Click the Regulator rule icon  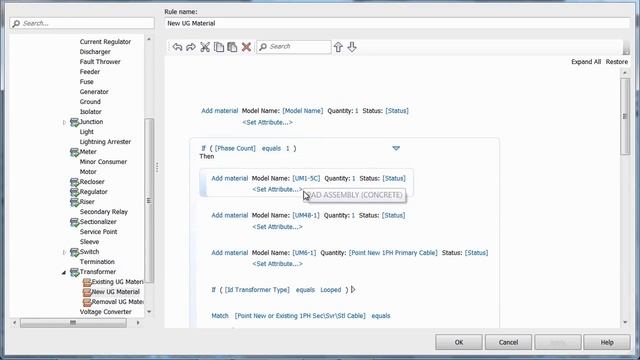pyautogui.click(x=74, y=192)
